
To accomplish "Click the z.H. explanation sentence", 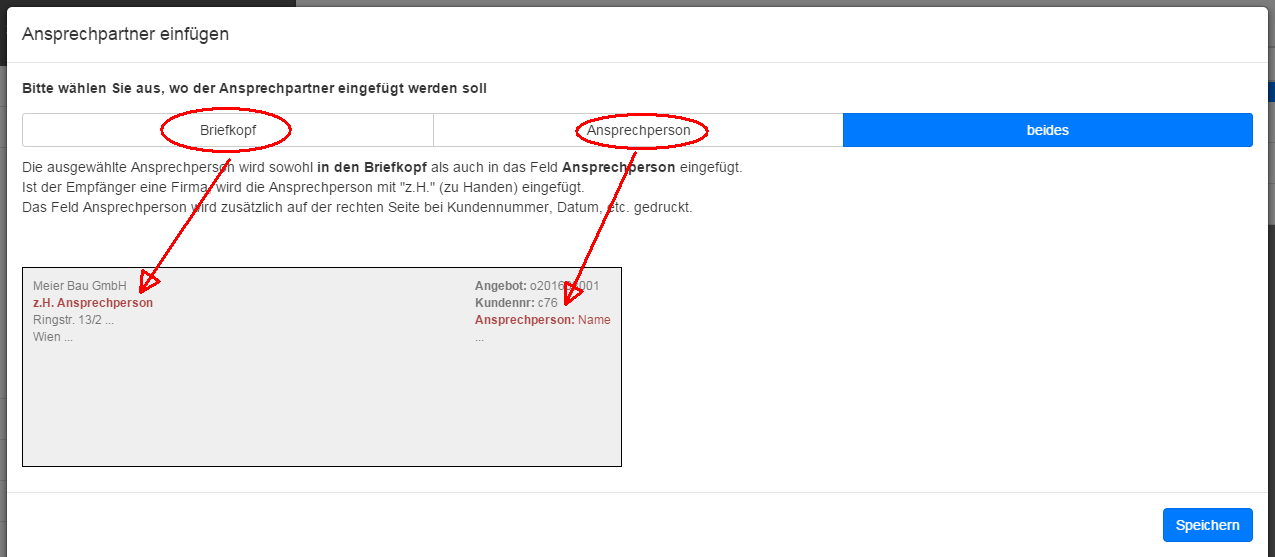I will coord(303,187).
